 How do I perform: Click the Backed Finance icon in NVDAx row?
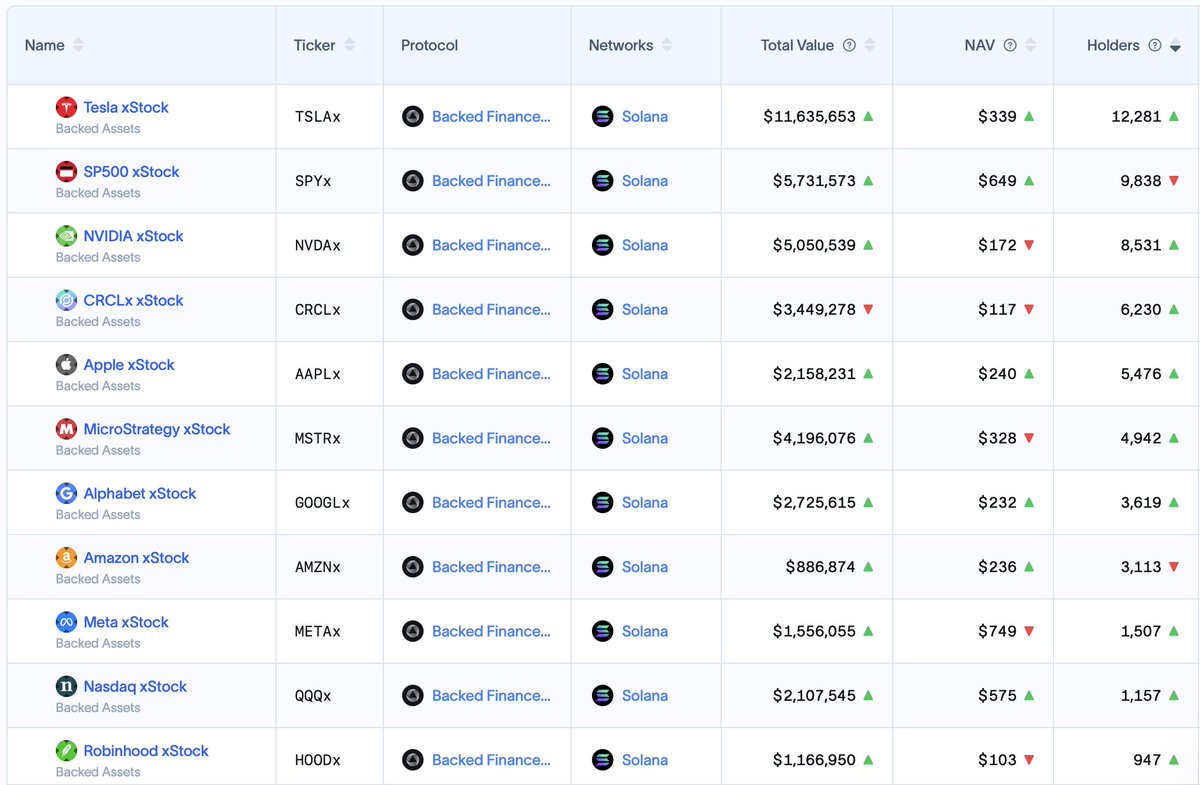click(x=413, y=245)
